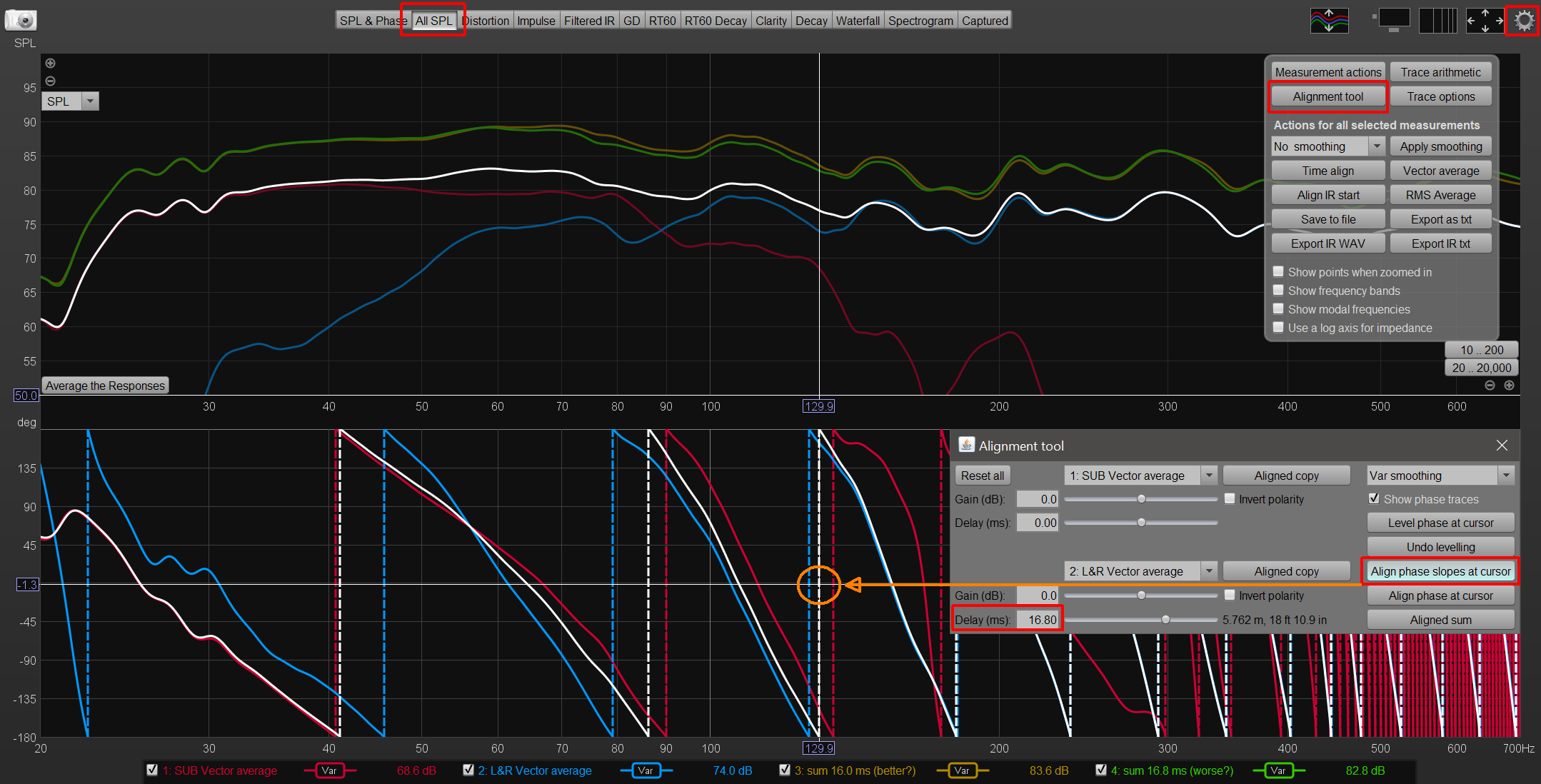Click the Export IR WAV button

(1328, 243)
